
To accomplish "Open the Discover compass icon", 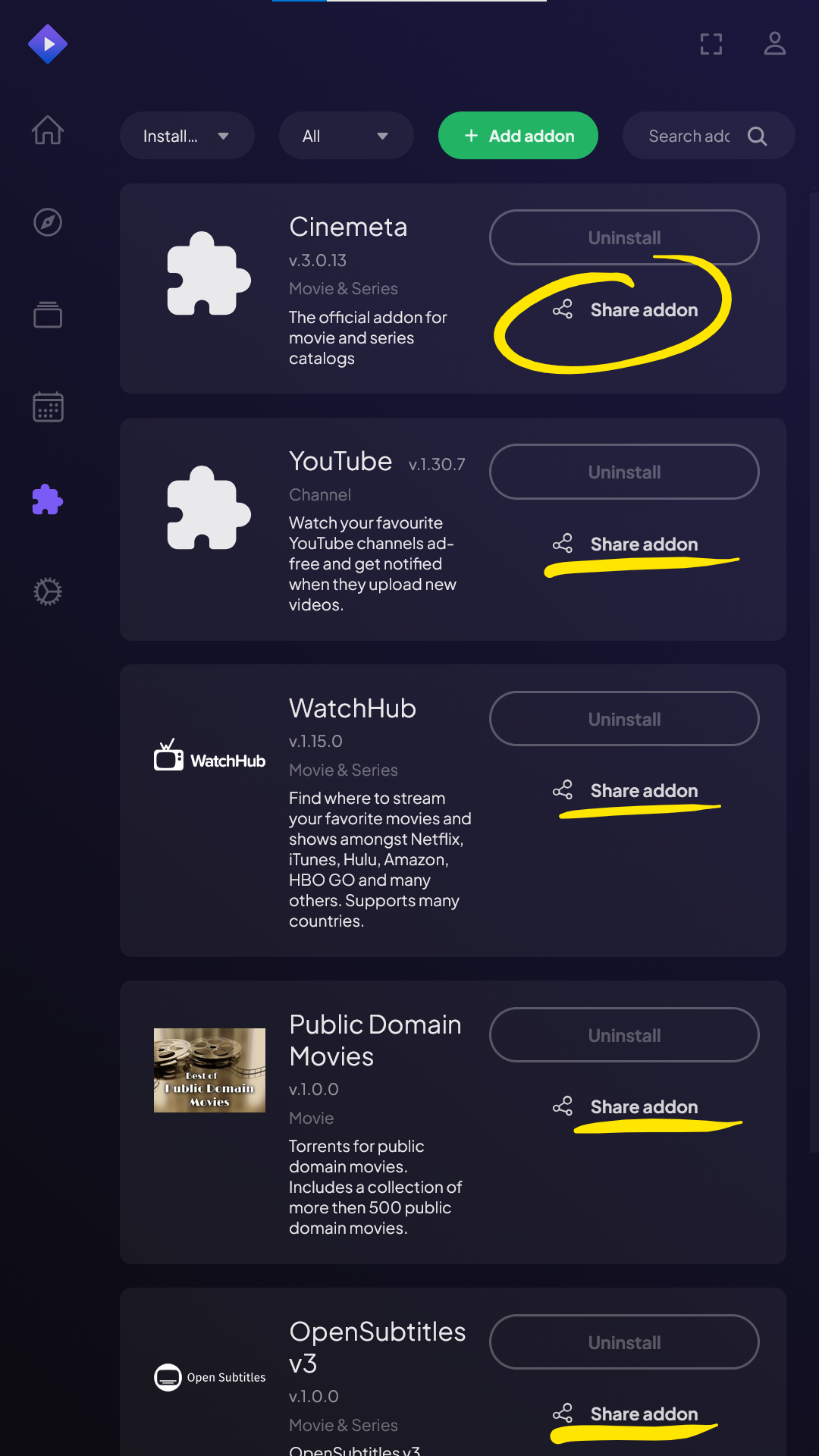I will 48,222.
